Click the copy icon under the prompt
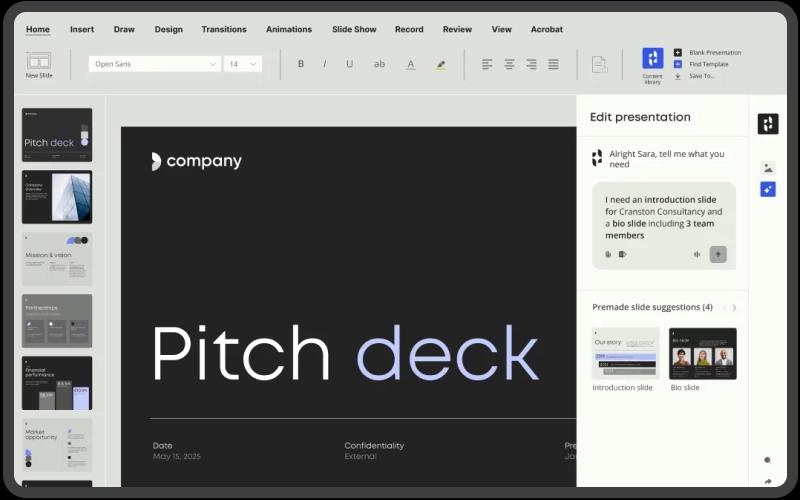 click(x=608, y=254)
